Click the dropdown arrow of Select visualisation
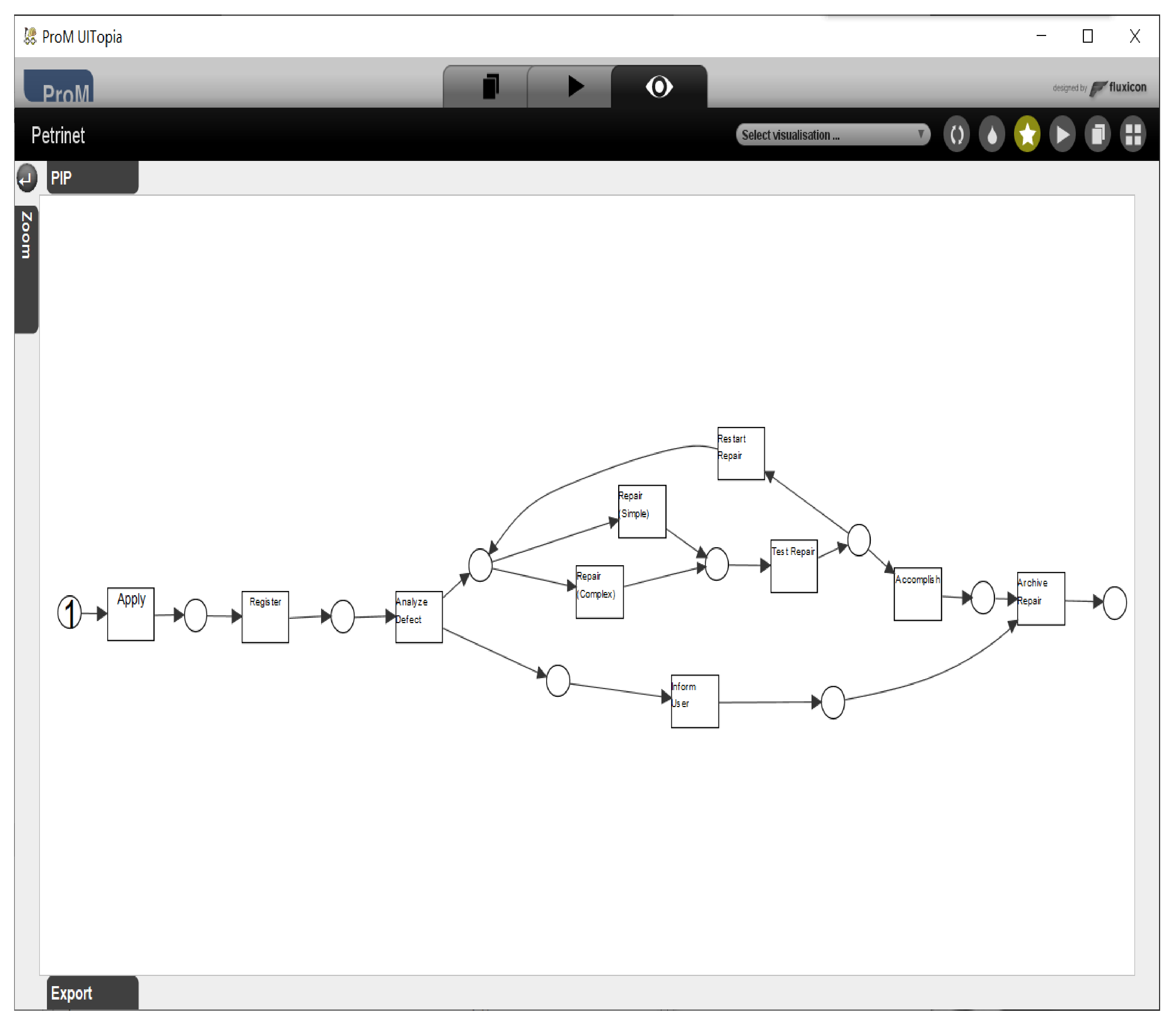Image resolution: width=1176 pixels, height=1026 pixels. [x=921, y=134]
